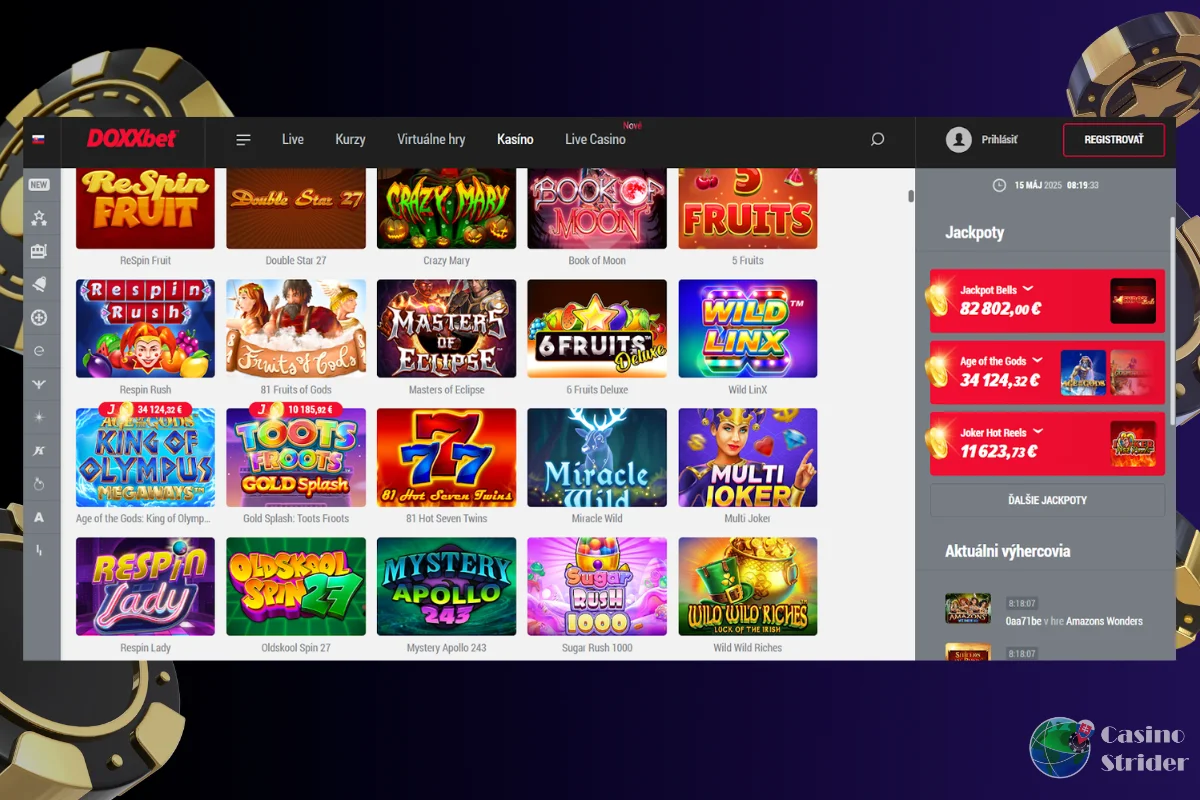The height and width of the screenshot is (800, 1200).
Task: Expand the Jackpot Bells jackpot chevron
Action: 1028,290
